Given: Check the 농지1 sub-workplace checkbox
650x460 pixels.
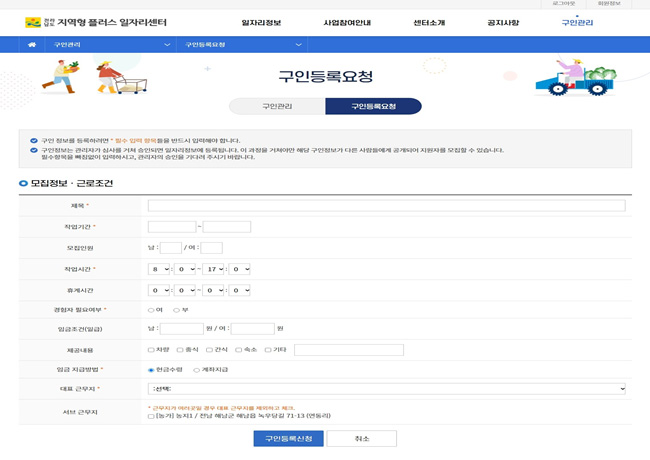Looking at the screenshot, I should (151, 416).
